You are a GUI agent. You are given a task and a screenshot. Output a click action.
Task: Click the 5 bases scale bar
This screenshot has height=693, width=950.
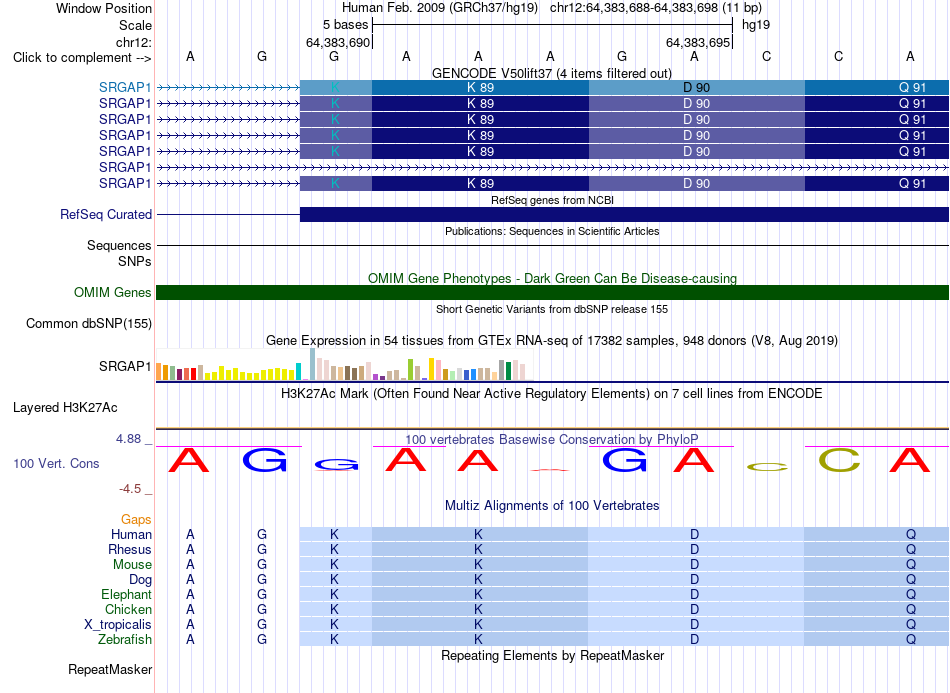click(x=552, y=25)
